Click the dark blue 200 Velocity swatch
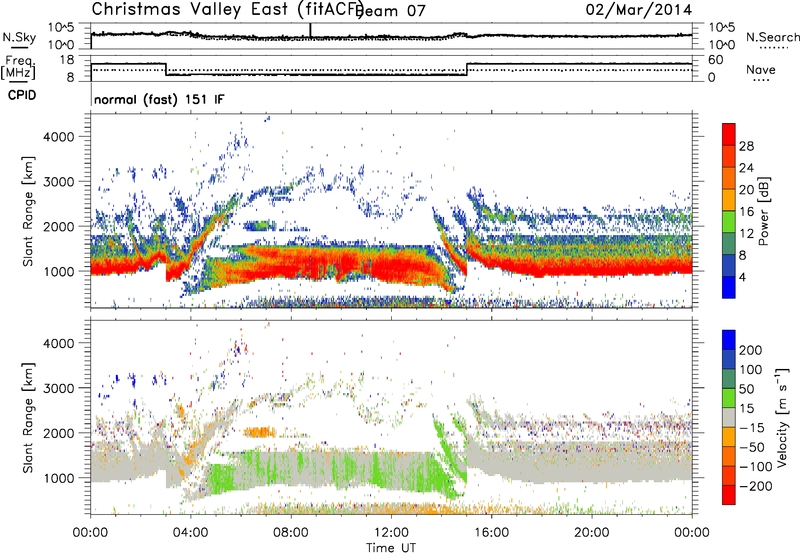 (x=729, y=340)
